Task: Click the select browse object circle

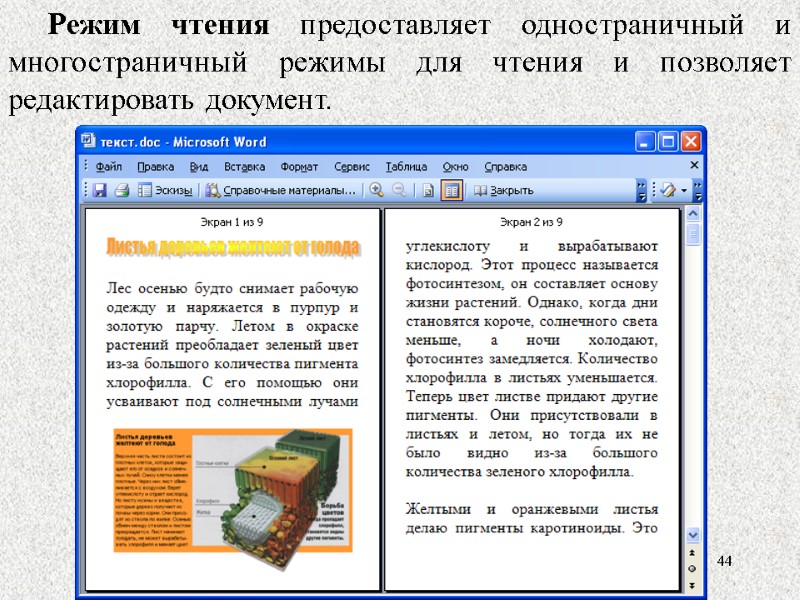Action: coord(692,568)
